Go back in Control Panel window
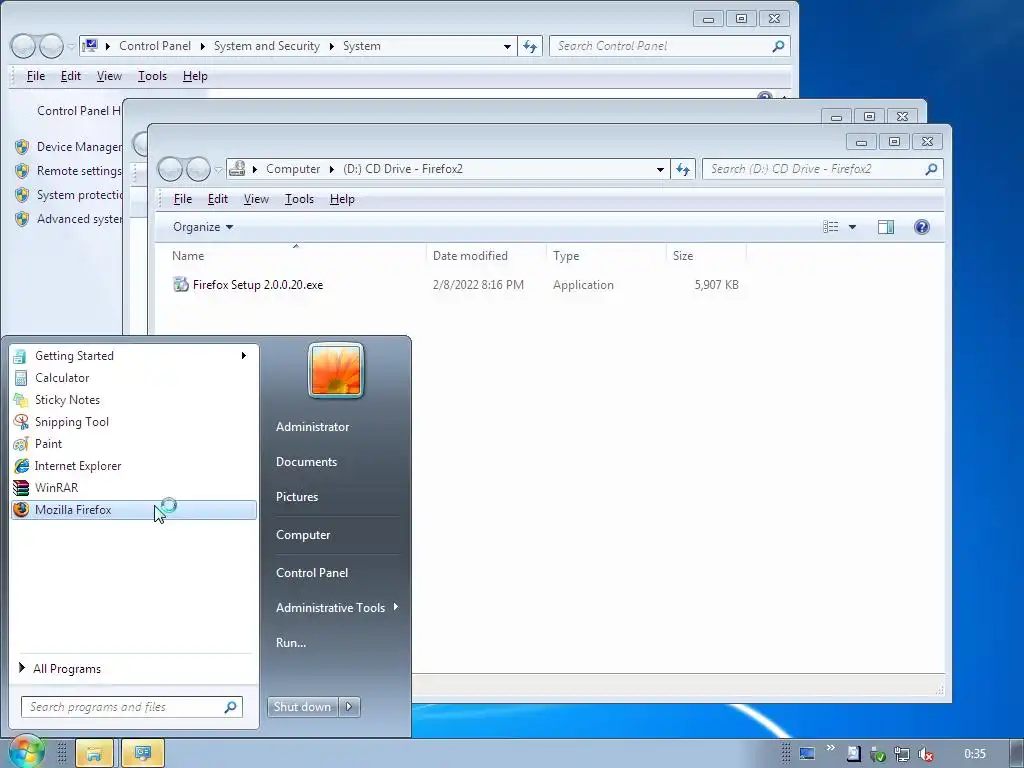This screenshot has height=768, width=1024. [x=23, y=46]
